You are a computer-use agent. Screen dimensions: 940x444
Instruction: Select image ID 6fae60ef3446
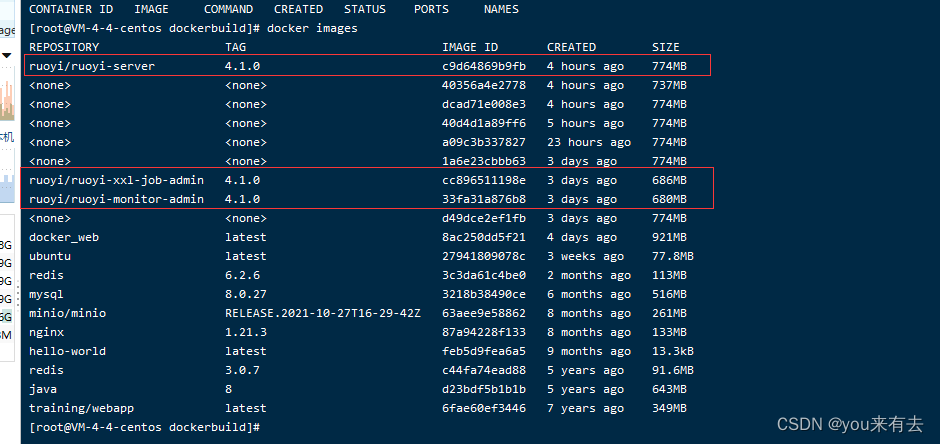(484, 408)
